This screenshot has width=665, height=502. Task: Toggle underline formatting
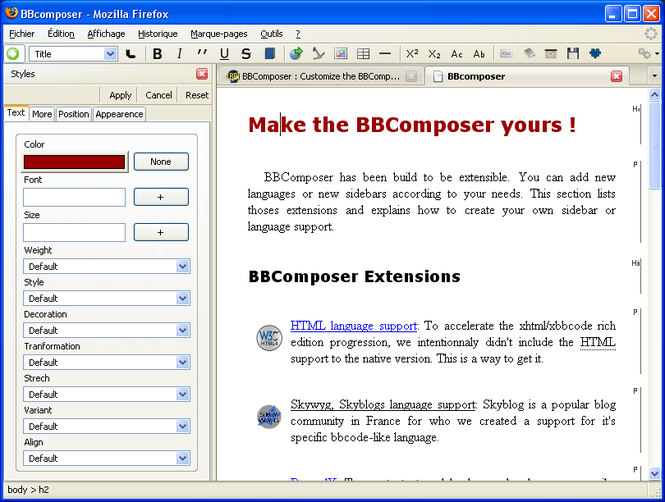tap(224, 54)
